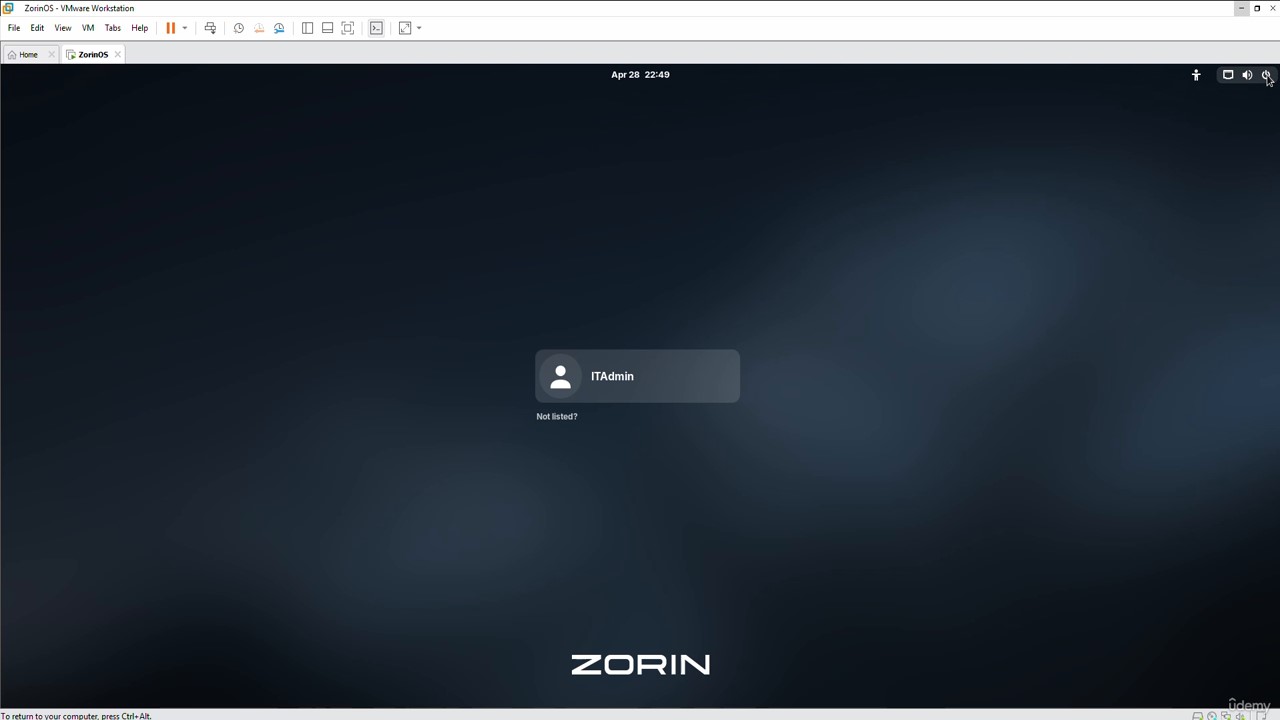Open the Edit menu

[37, 28]
